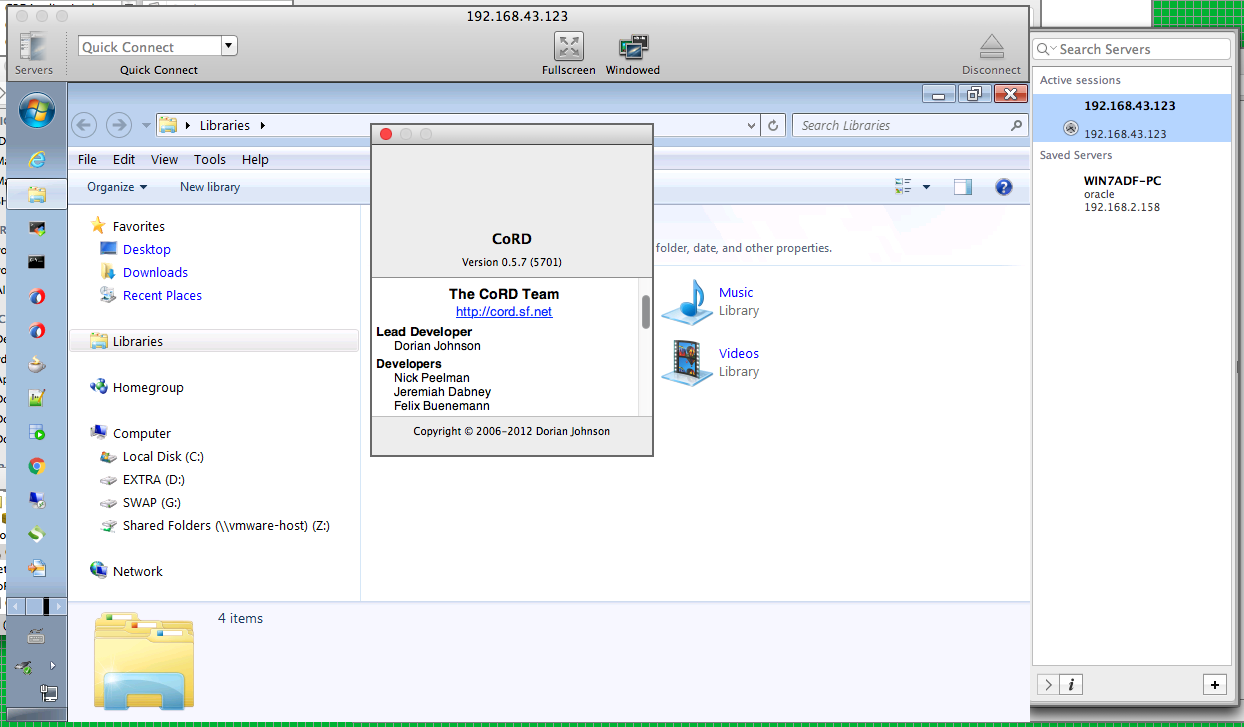Click the green S taskbar icon
Viewport: 1244px width, 727px height.
pyautogui.click(x=37, y=534)
